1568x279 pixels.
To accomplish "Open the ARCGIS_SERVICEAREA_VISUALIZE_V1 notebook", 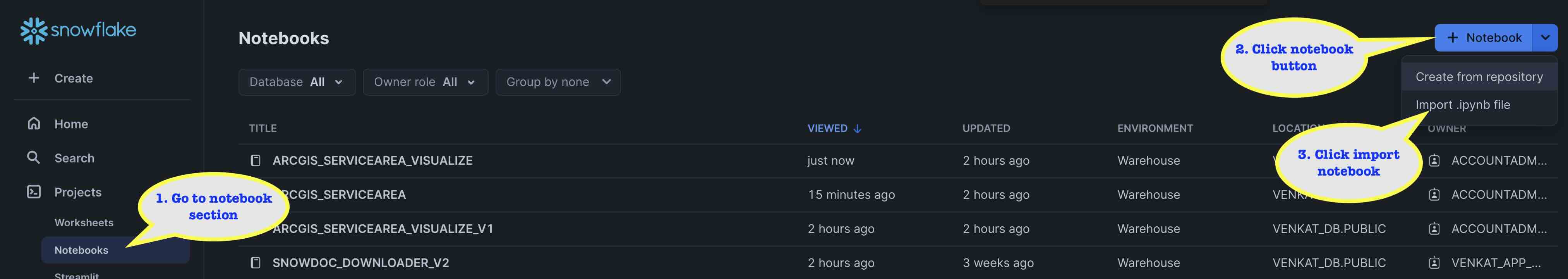I will click(x=383, y=229).
